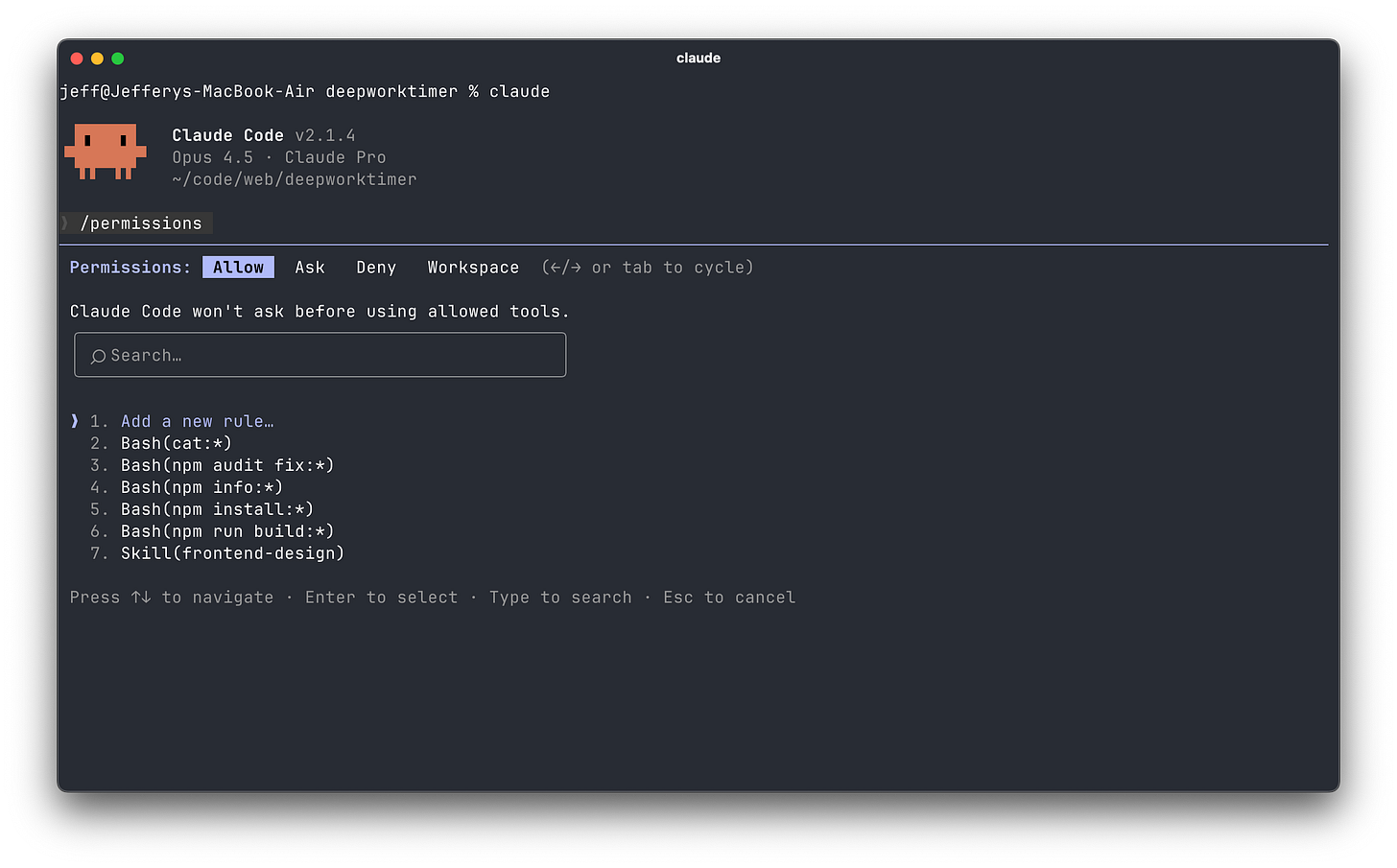This screenshot has height=868, width=1397.
Task: Open the Deny permissions tab
Action: click(375, 267)
